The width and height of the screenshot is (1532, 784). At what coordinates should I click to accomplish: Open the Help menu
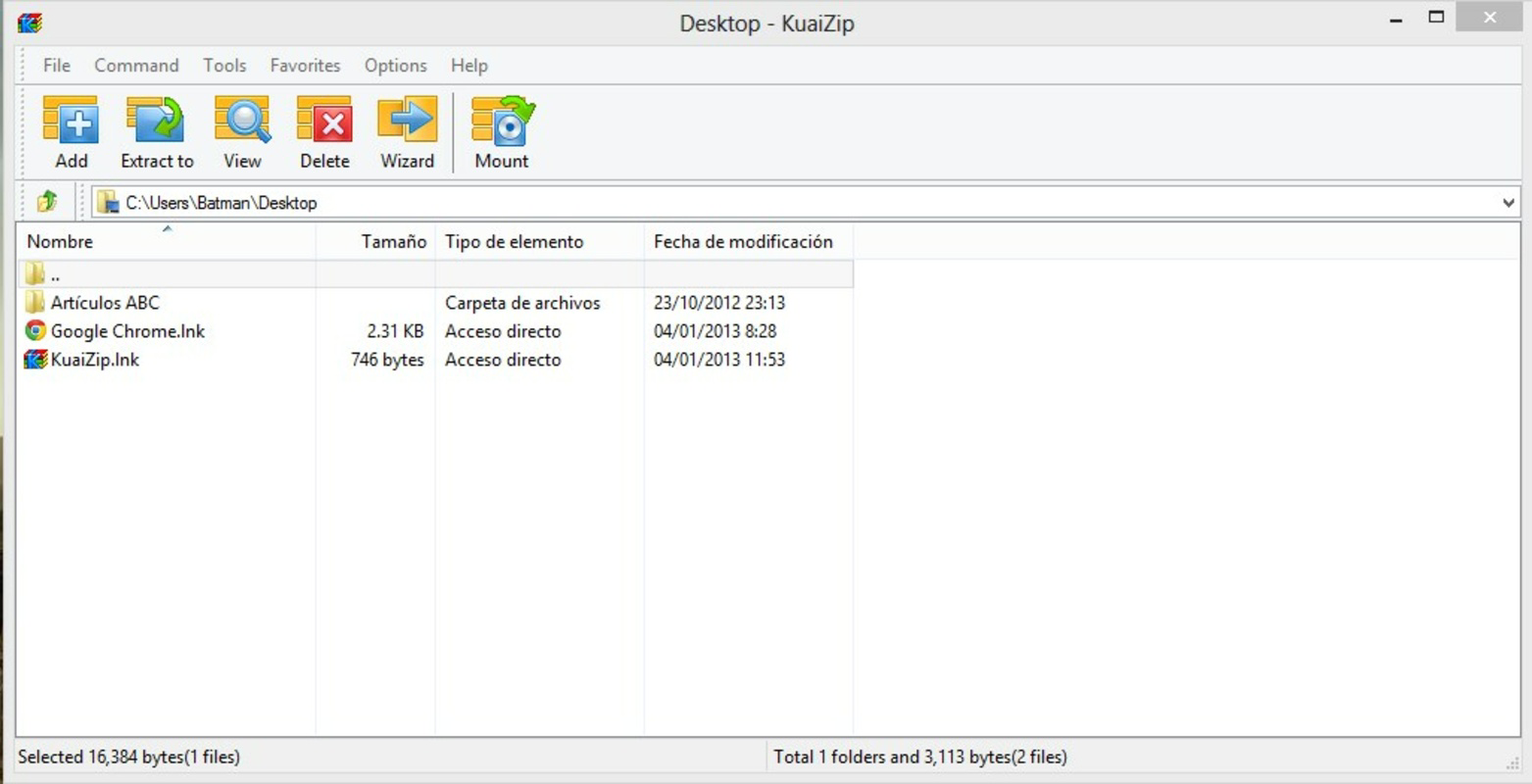click(x=469, y=66)
